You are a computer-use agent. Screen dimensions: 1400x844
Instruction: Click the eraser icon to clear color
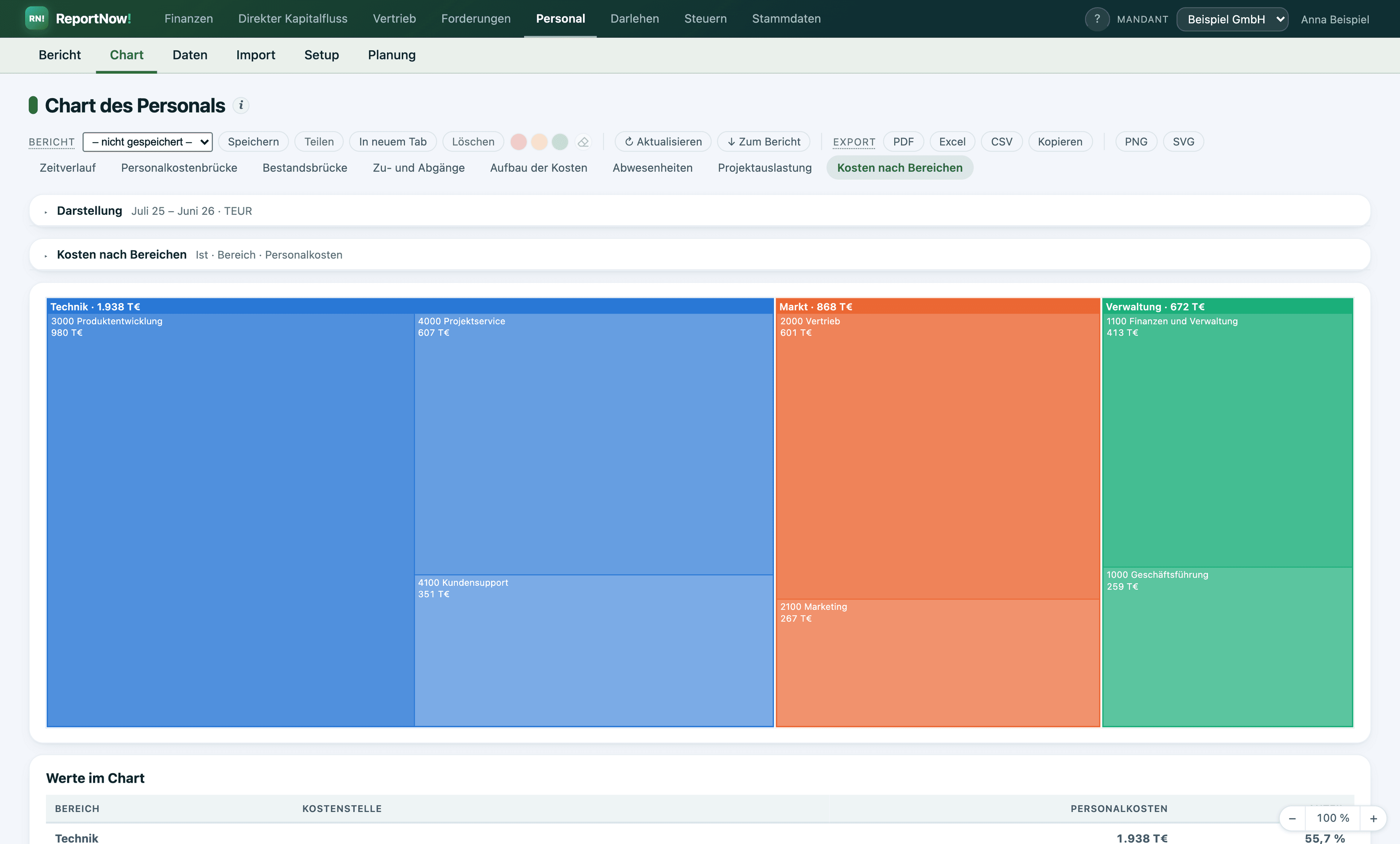click(x=583, y=142)
